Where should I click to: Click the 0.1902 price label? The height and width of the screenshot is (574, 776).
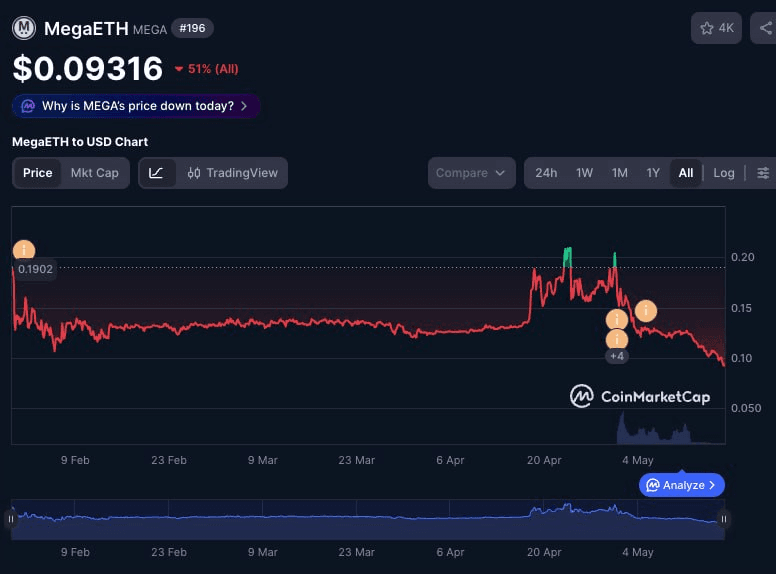pyautogui.click(x=35, y=269)
